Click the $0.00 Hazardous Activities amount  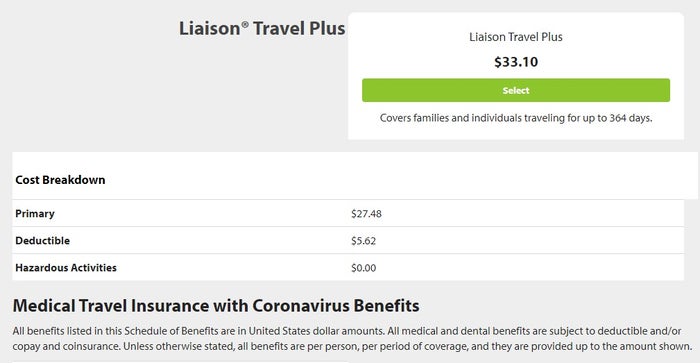363,268
